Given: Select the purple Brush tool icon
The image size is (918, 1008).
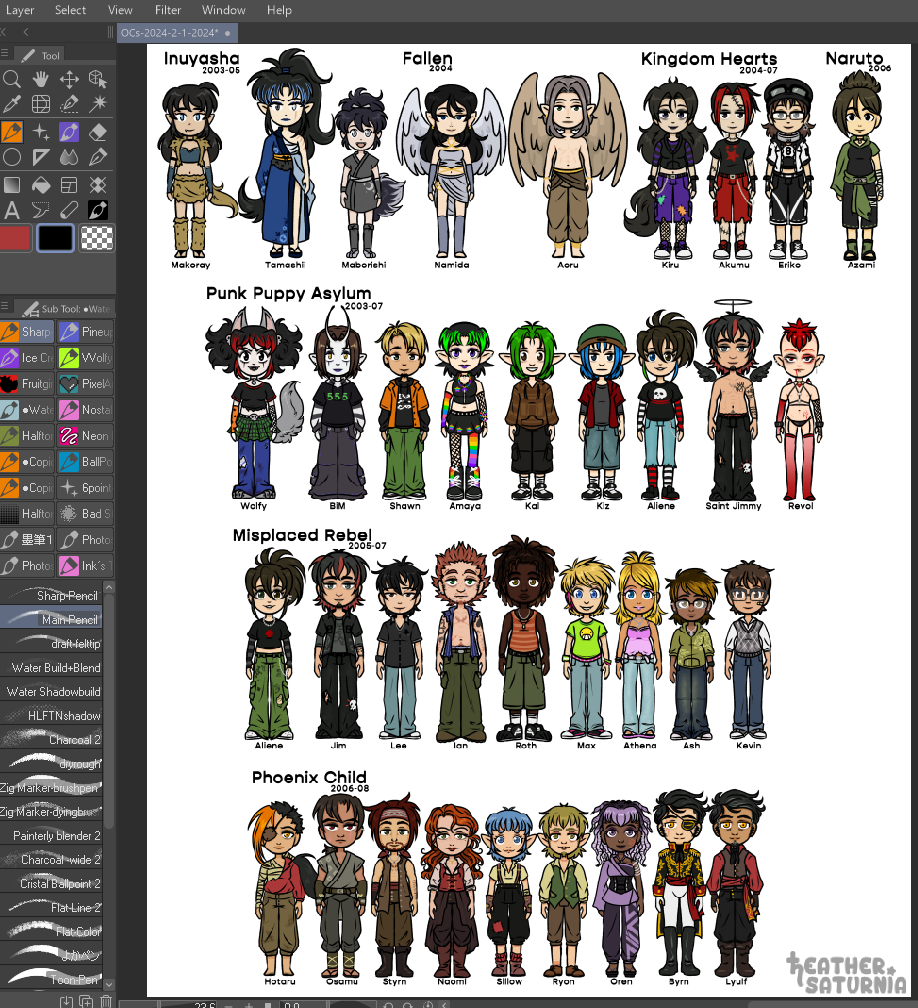Looking at the screenshot, I should tap(69, 132).
